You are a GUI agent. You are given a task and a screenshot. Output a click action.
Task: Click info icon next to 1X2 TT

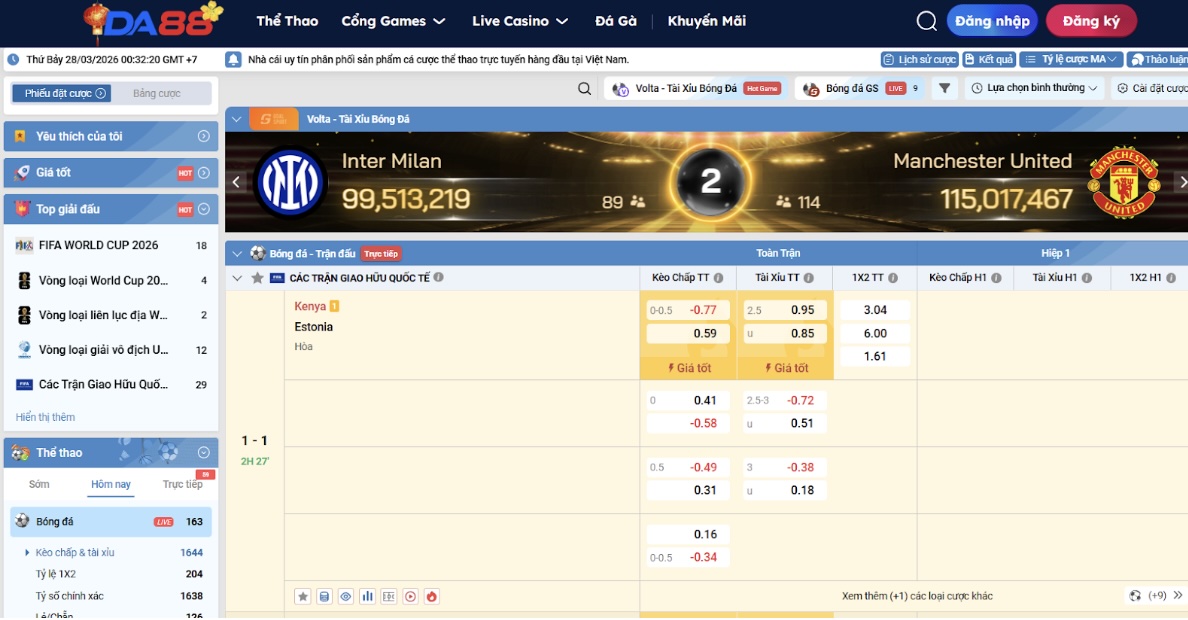(893, 278)
